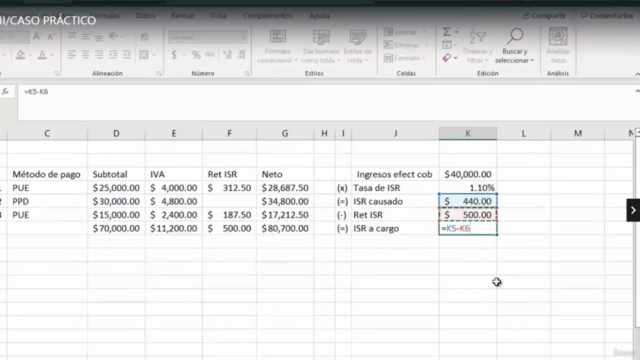
Task: Open Dar formato como tabla
Action: pyautogui.click(x=321, y=46)
